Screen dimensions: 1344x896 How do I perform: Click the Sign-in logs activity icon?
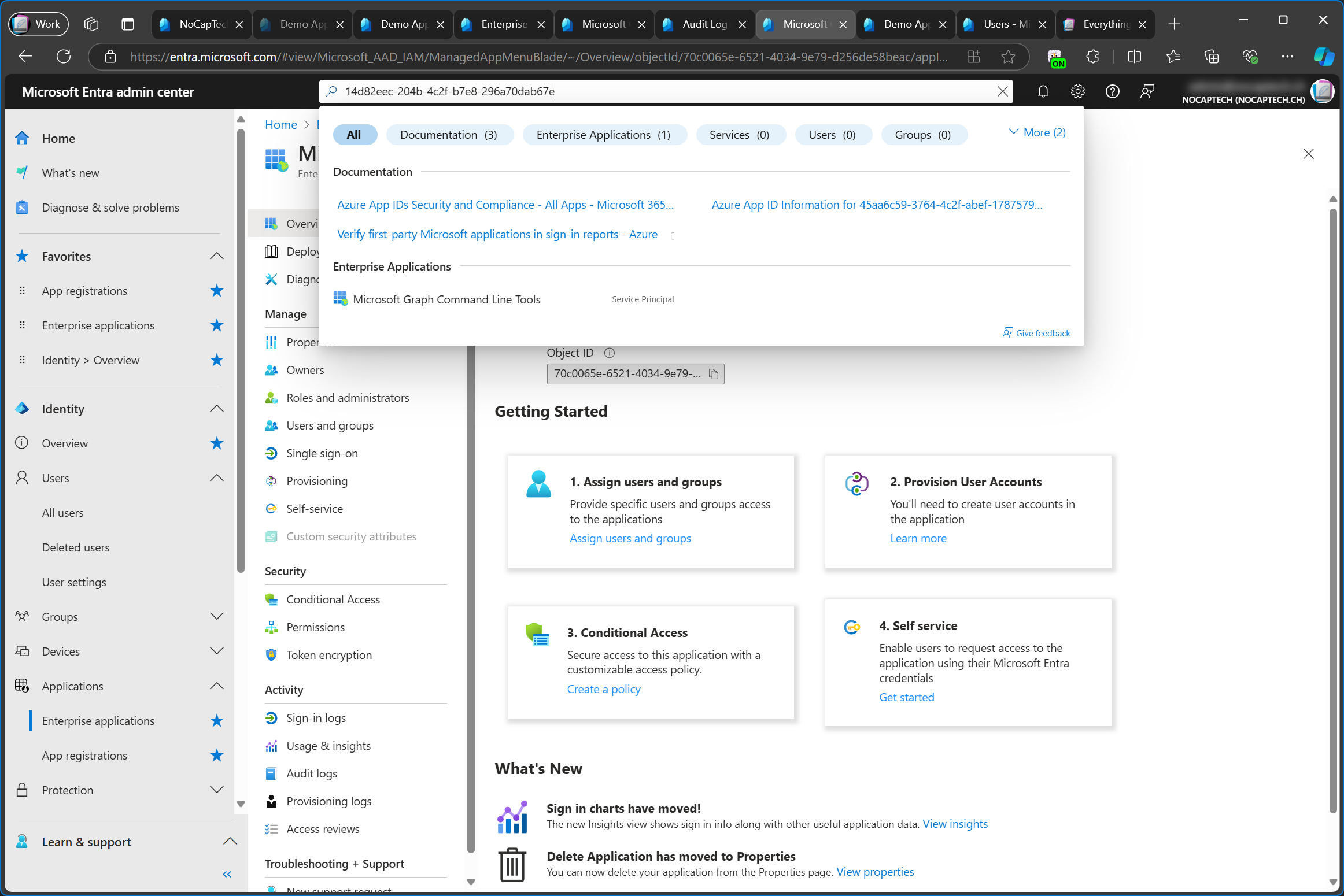click(x=272, y=717)
